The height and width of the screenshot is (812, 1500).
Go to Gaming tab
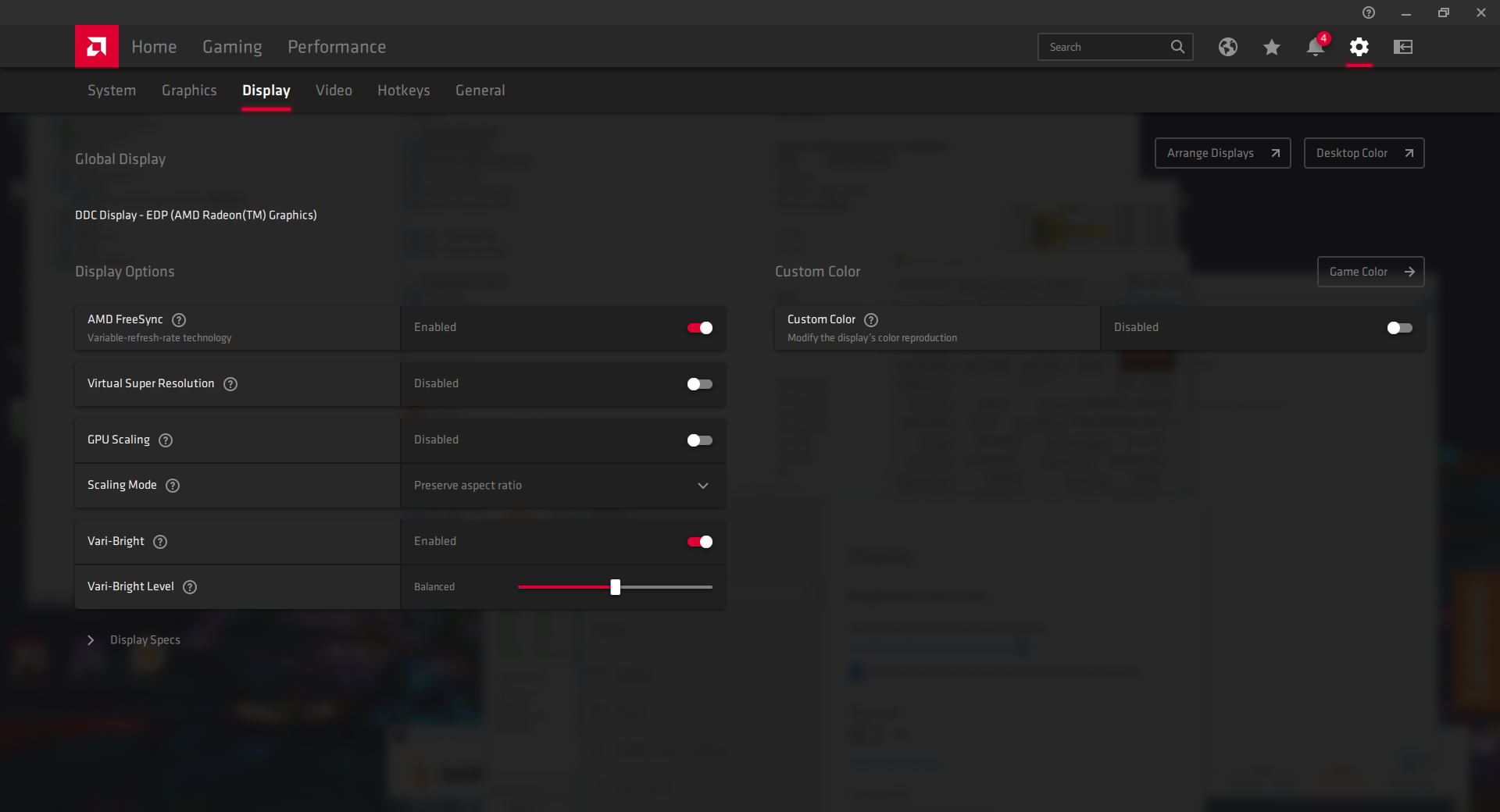pos(232,47)
